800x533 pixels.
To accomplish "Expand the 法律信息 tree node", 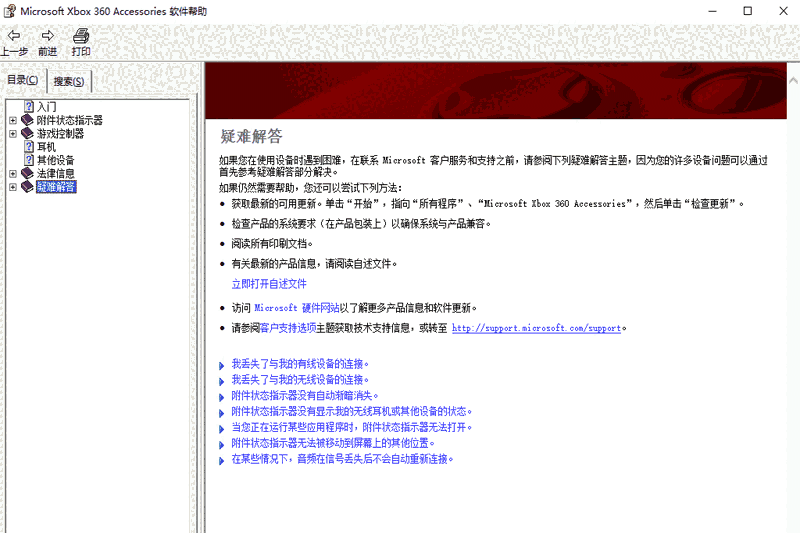I will (13, 173).
